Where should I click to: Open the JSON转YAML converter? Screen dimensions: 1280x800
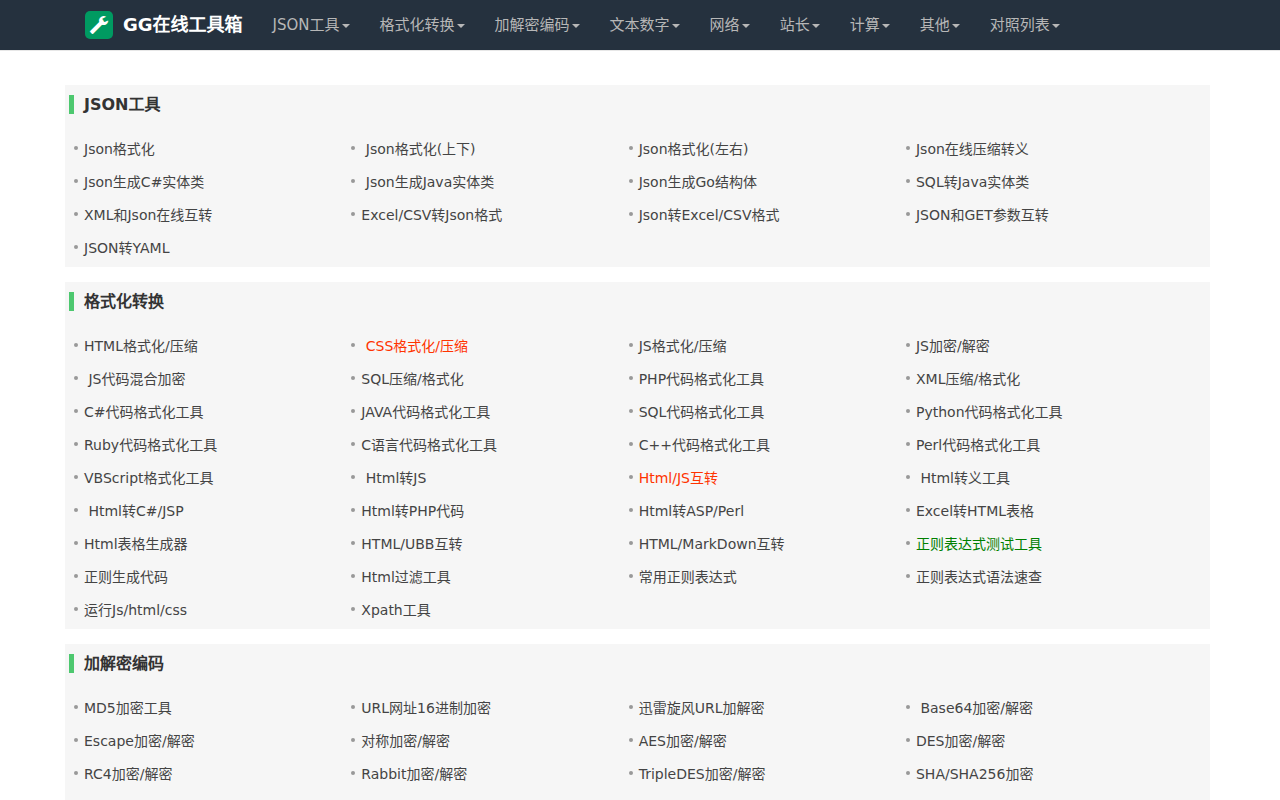[x=127, y=247]
